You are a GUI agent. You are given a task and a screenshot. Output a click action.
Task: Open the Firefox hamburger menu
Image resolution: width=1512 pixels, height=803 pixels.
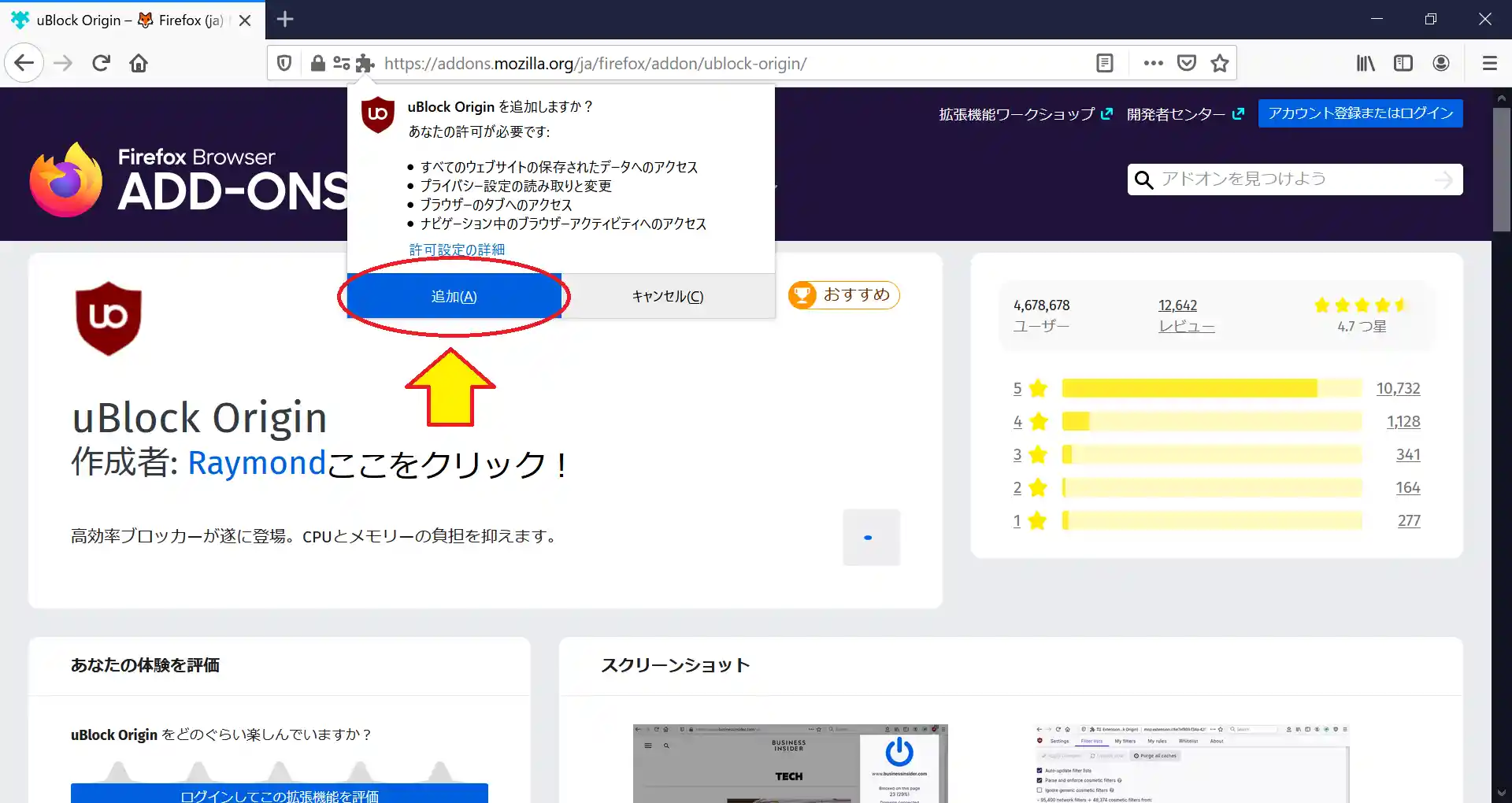click(1489, 63)
